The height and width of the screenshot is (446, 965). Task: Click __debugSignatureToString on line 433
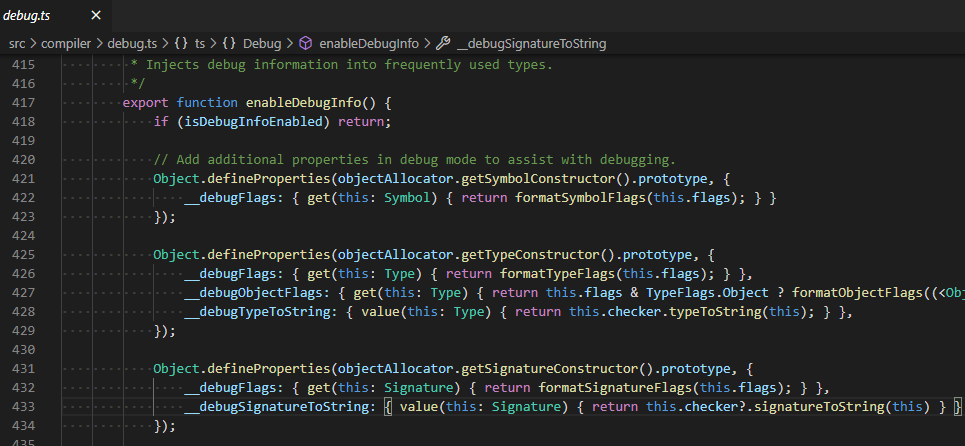pos(276,407)
